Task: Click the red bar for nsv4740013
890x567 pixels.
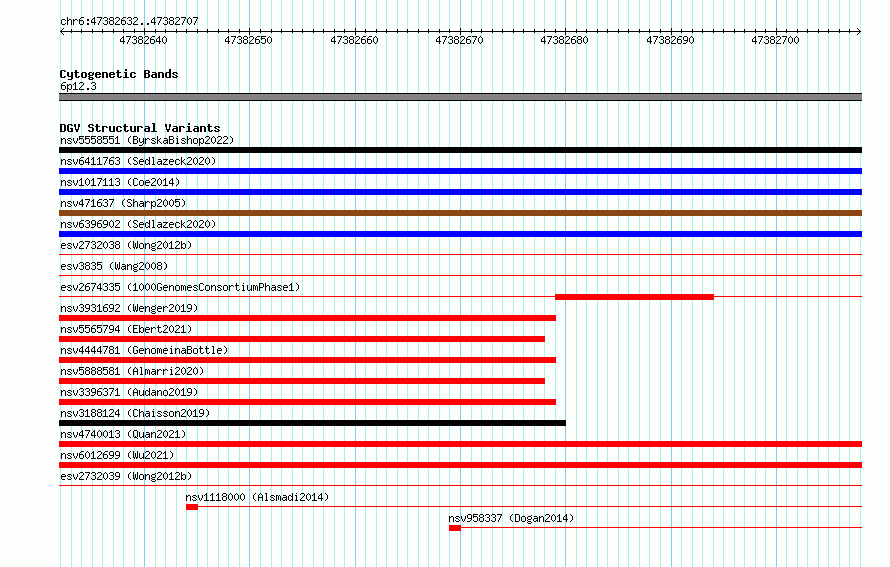Action: [460, 444]
